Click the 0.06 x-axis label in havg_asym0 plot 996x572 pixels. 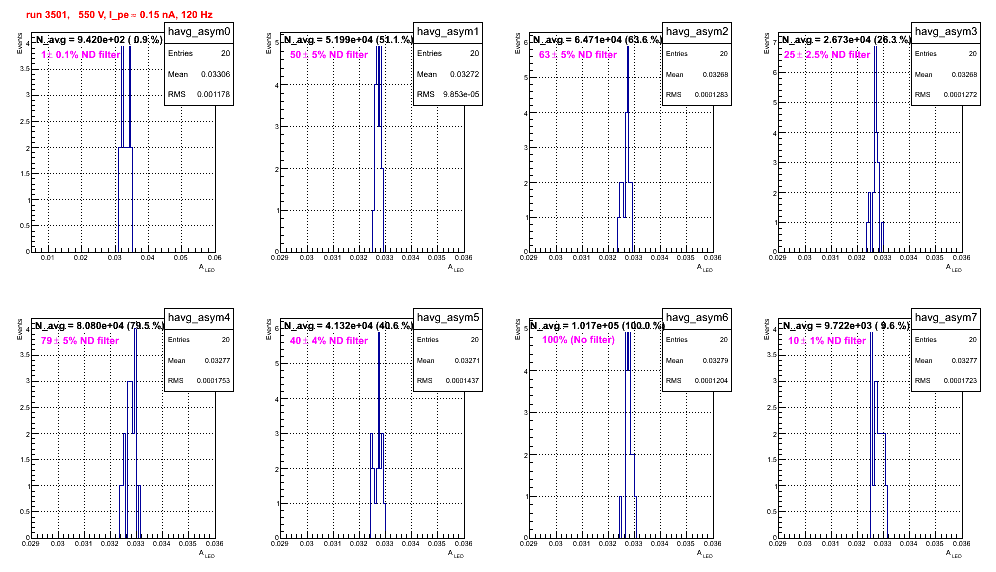(214, 257)
